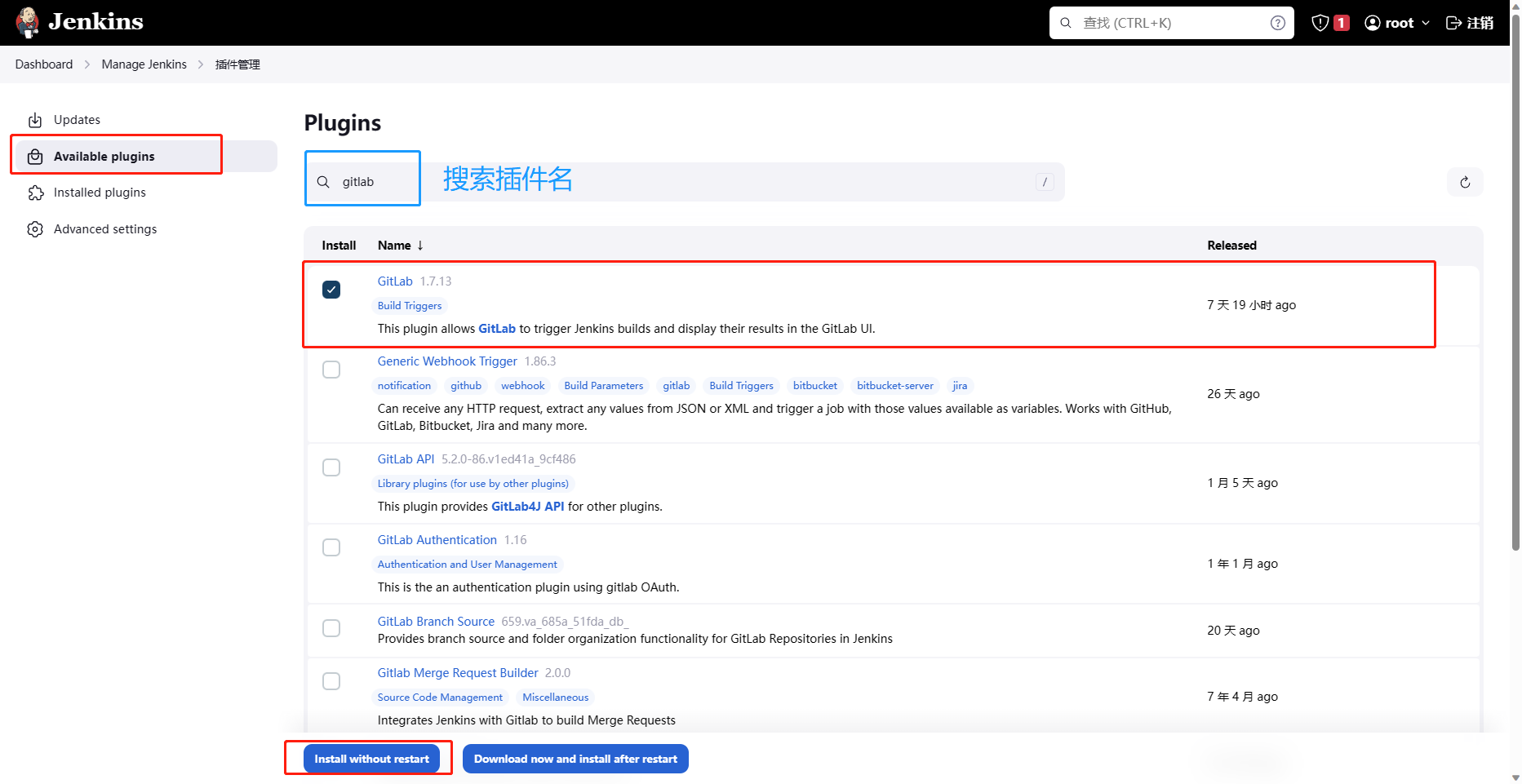Click the plugin filter search icon
Viewport: 1522px width, 784px height.
[x=323, y=182]
